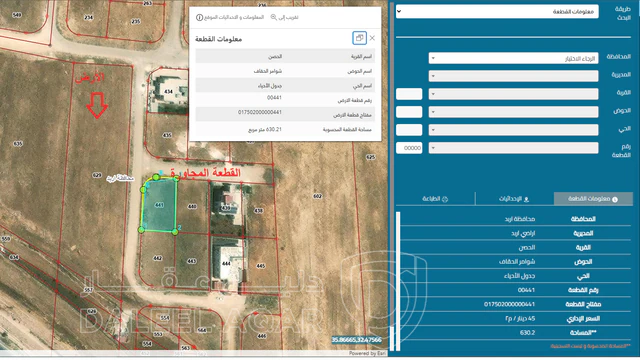Click the parcel number field showing 00000
The width and height of the screenshot is (640, 360).
tap(409, 148)
